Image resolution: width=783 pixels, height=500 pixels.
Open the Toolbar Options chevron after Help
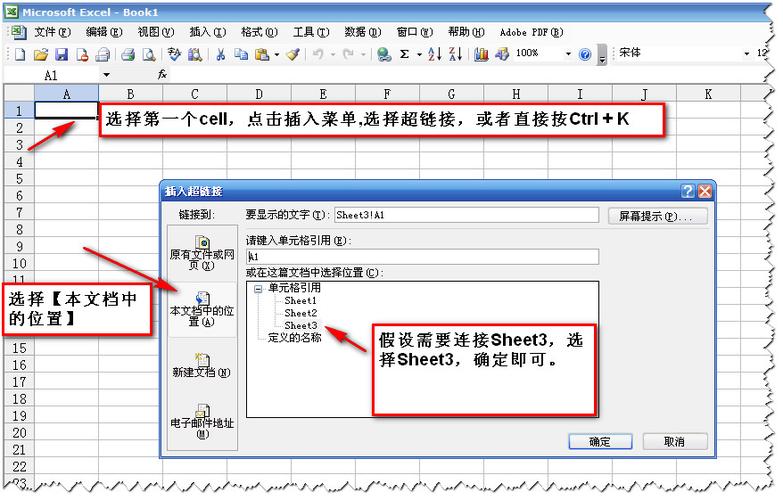[x=602, y=55]
